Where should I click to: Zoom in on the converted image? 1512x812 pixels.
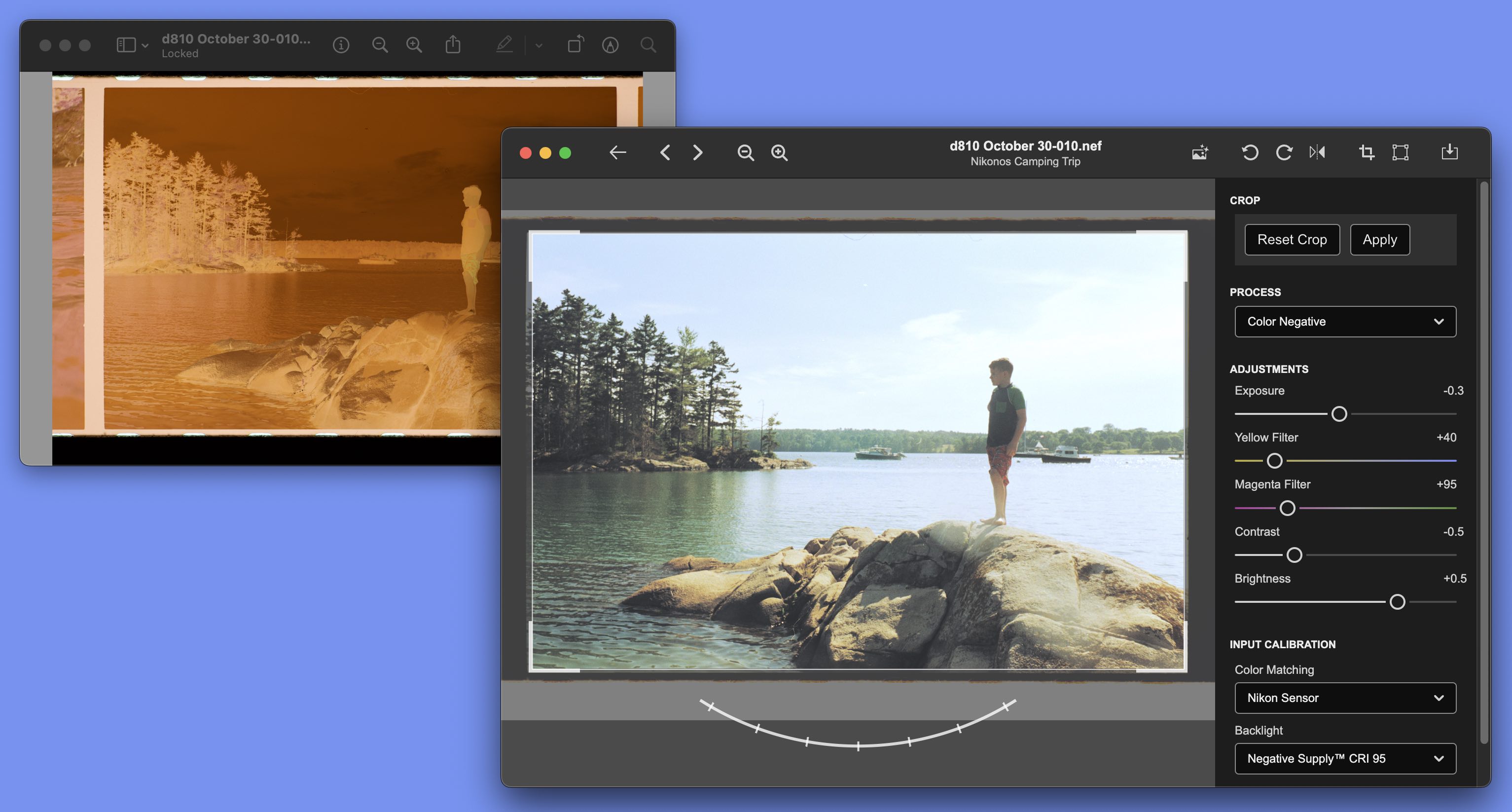(779, 152)
